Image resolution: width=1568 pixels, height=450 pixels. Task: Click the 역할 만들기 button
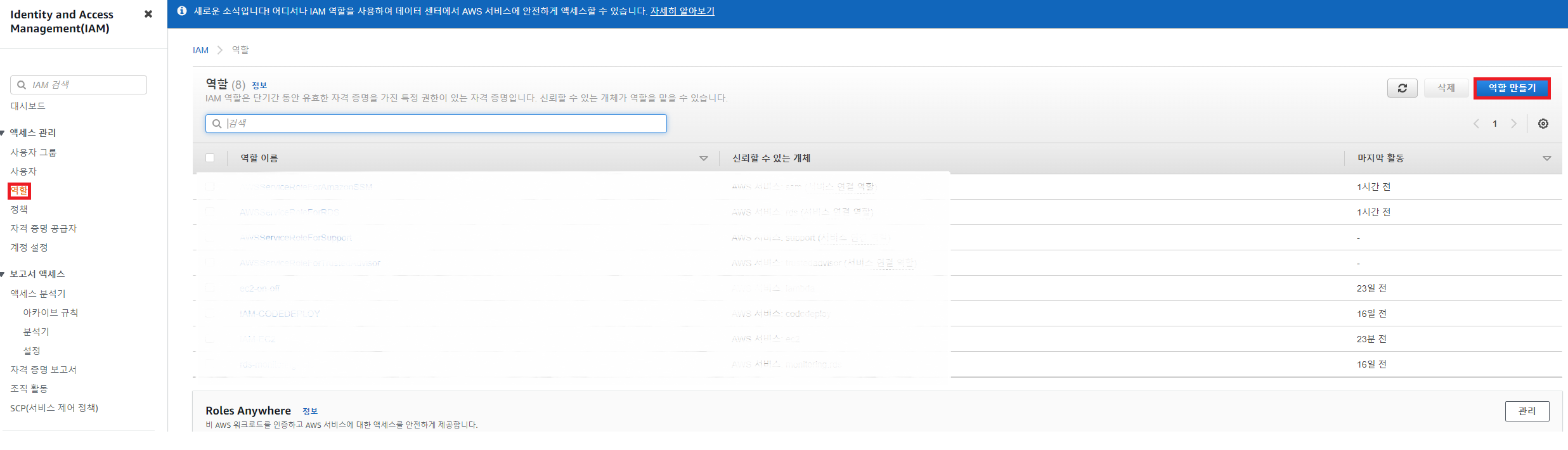1512,88
